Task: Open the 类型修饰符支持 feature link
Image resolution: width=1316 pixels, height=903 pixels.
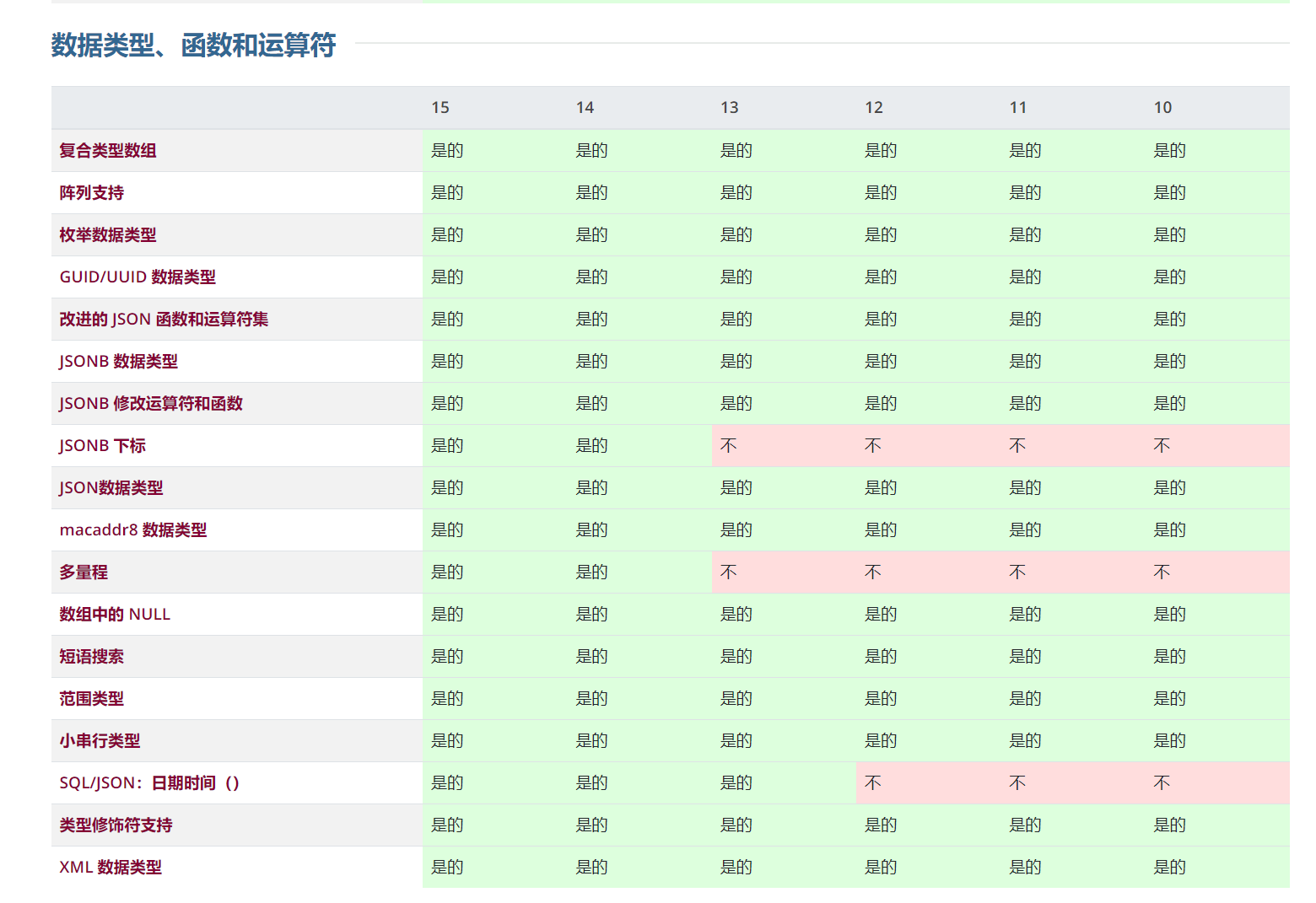Action: click(x=116, y=825)
